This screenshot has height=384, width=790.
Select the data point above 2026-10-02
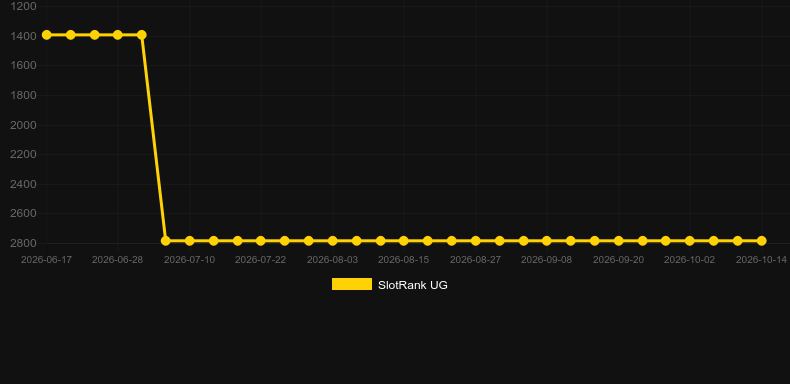(x=690, y=241)
